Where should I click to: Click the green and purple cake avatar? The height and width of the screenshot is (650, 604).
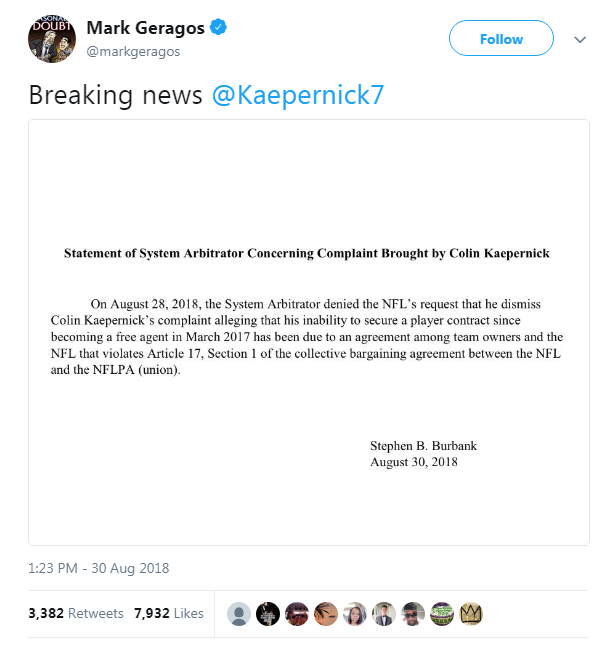[442, 614]
